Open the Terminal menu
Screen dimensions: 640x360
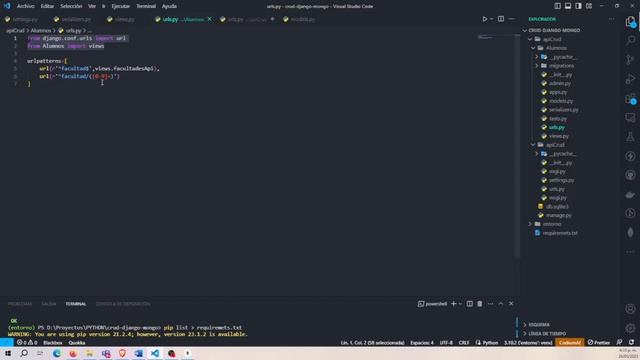146,6
